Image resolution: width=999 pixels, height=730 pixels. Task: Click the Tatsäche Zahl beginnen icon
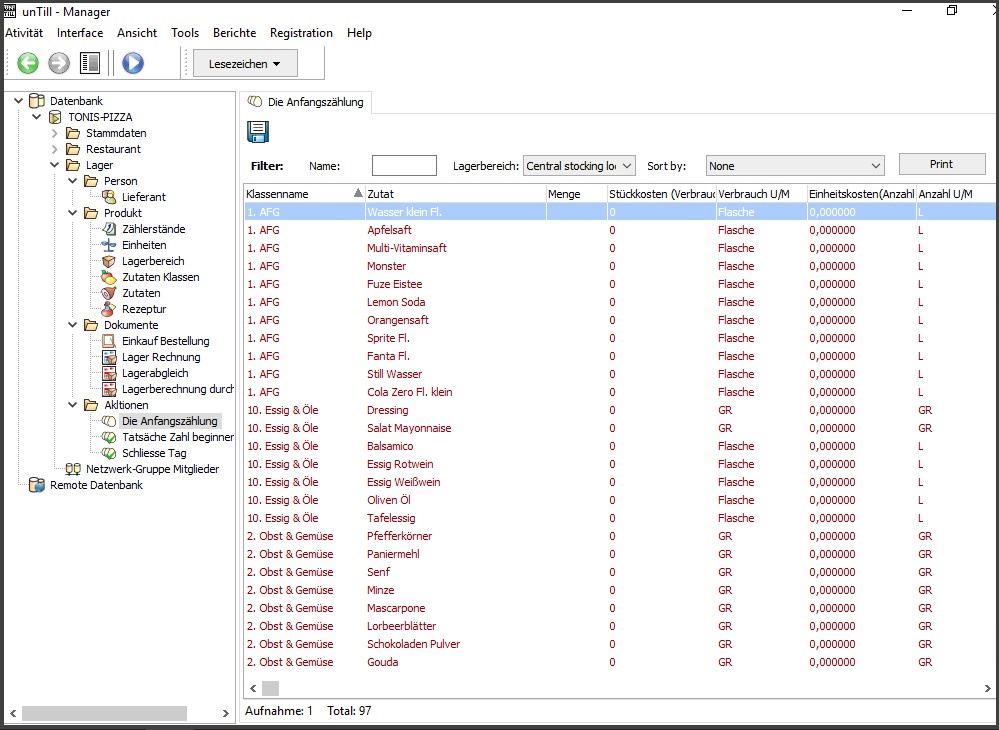(x=110, y=437)
